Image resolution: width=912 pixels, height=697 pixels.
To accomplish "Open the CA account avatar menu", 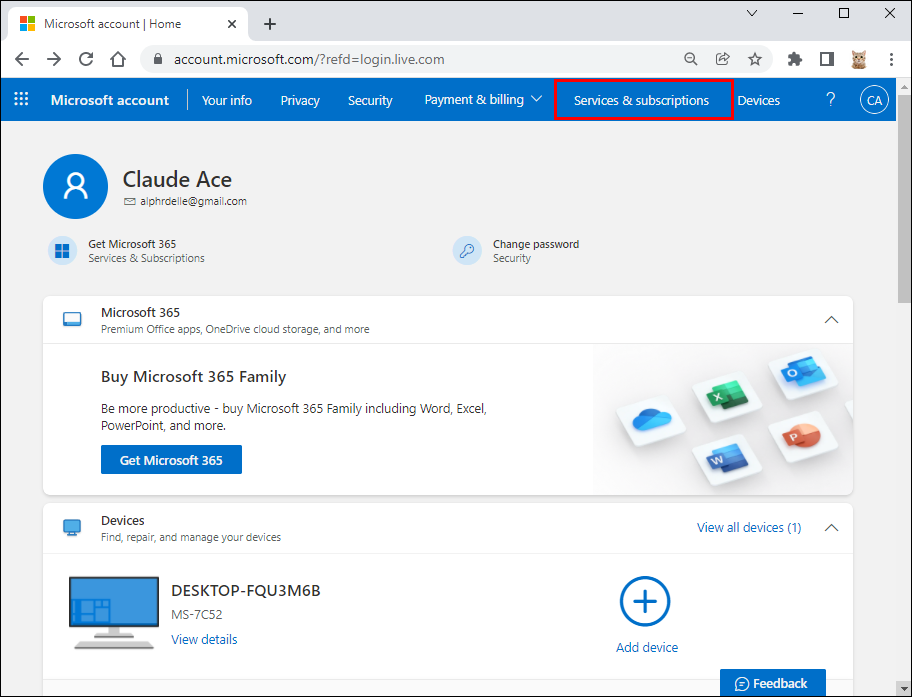I will (x=874, y=100).
